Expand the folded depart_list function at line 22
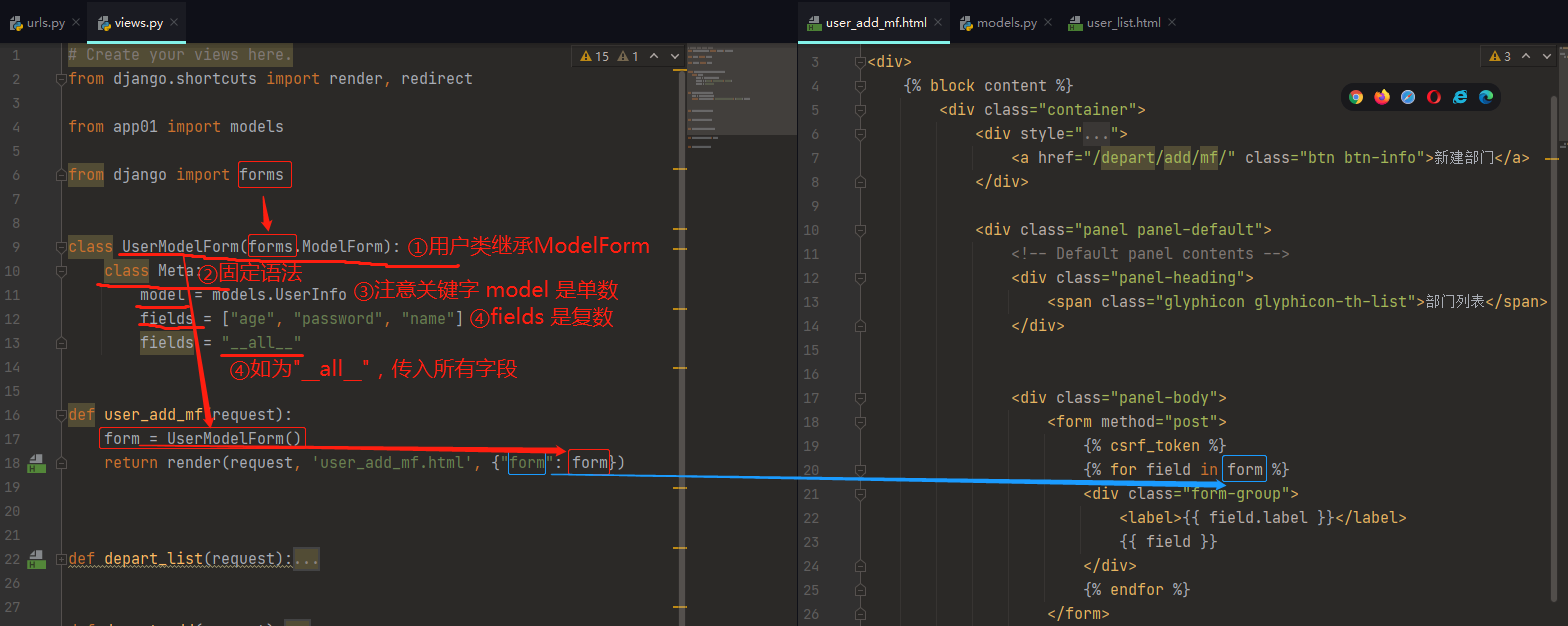This screenshot has height=626, width=1568. pyautogui.click(x=62, y=559)
